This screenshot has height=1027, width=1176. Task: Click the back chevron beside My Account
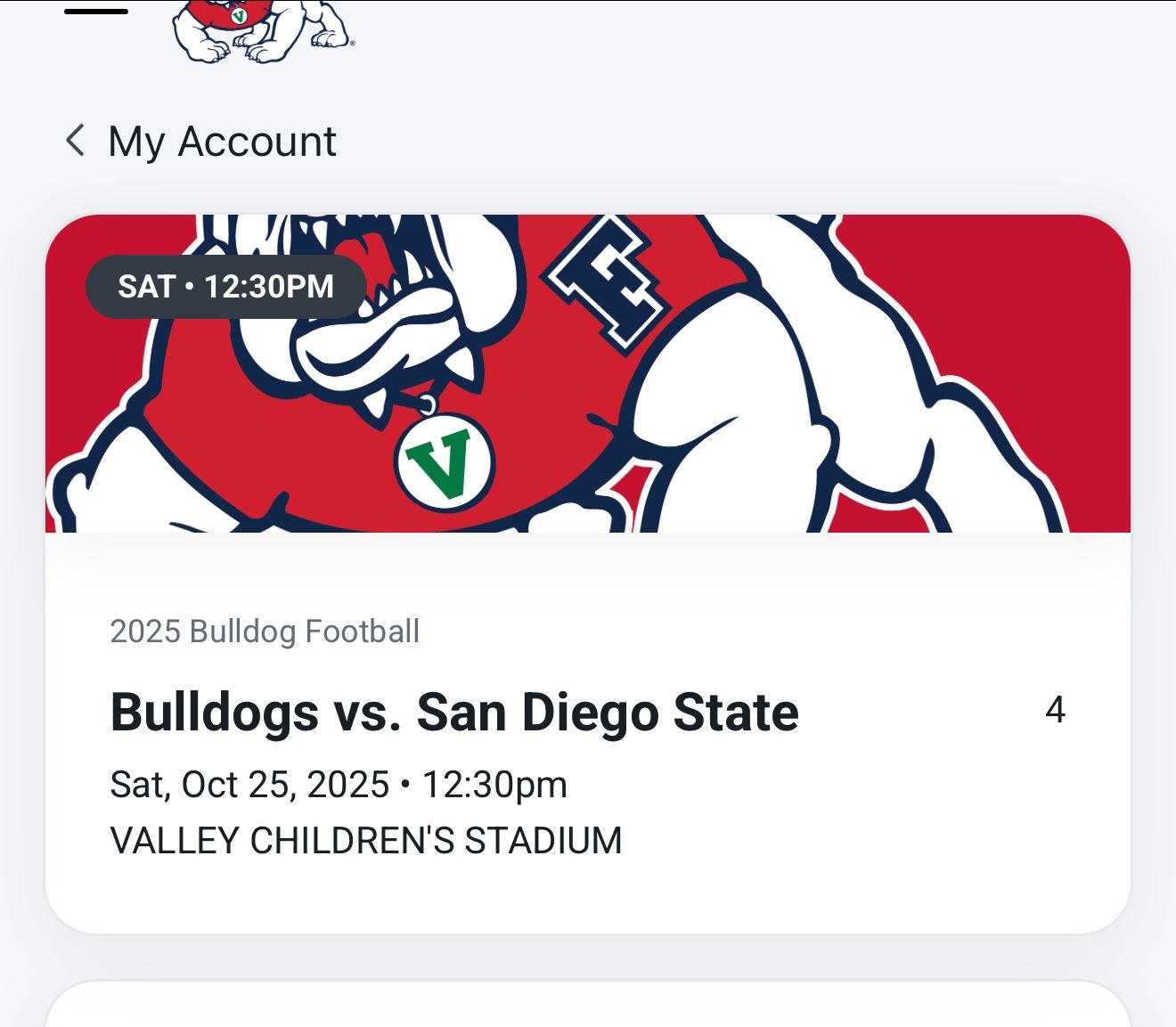(75, 141)
